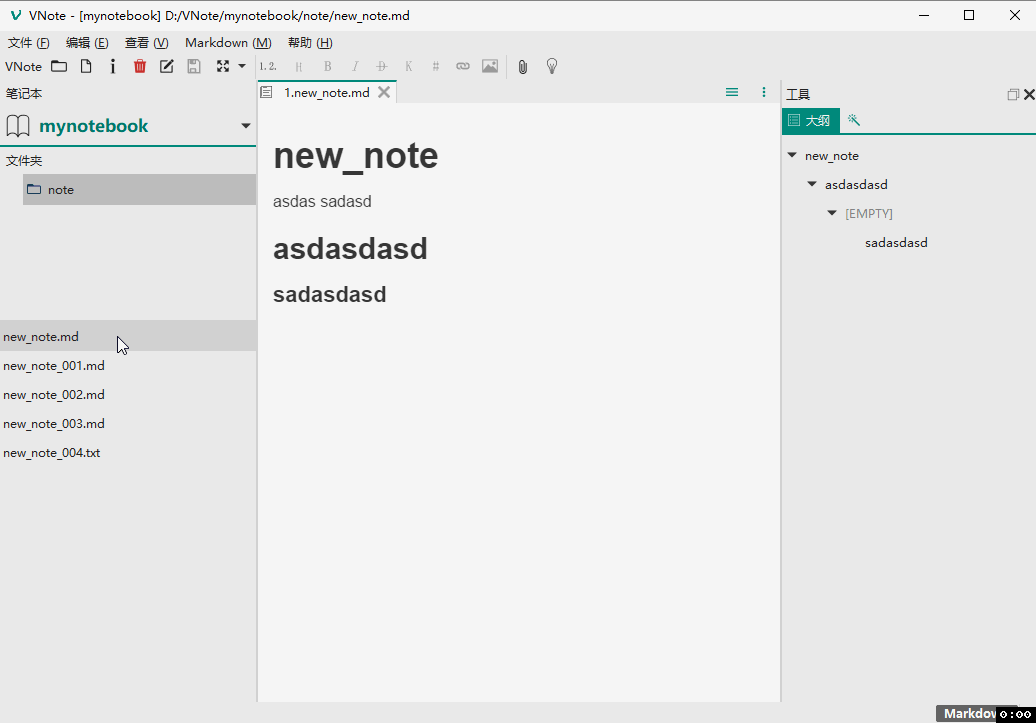Open the 编辑 (E) menu
Viewport: 1036px width, 723px height.
(x=87, y=43)
